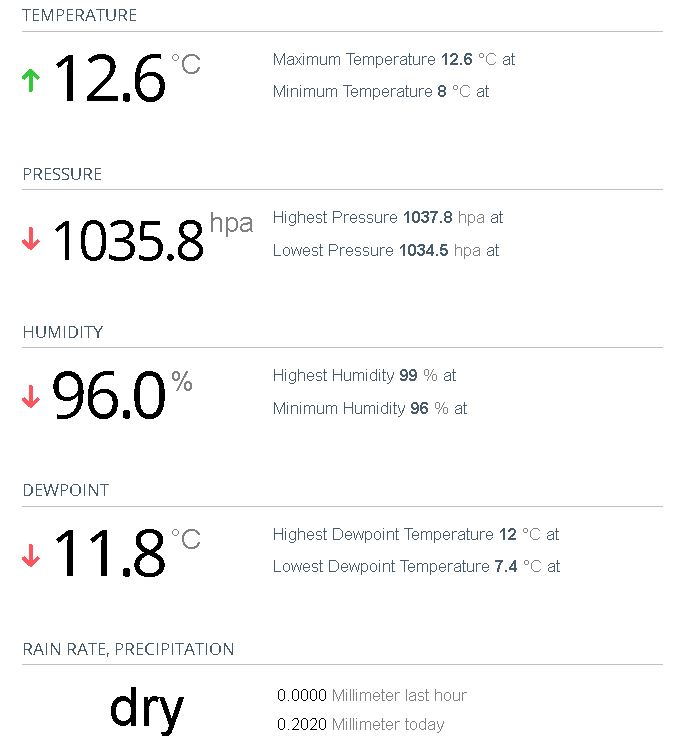Click the PRESSURE section heading
682x743 pixels.
click(62, 174)
